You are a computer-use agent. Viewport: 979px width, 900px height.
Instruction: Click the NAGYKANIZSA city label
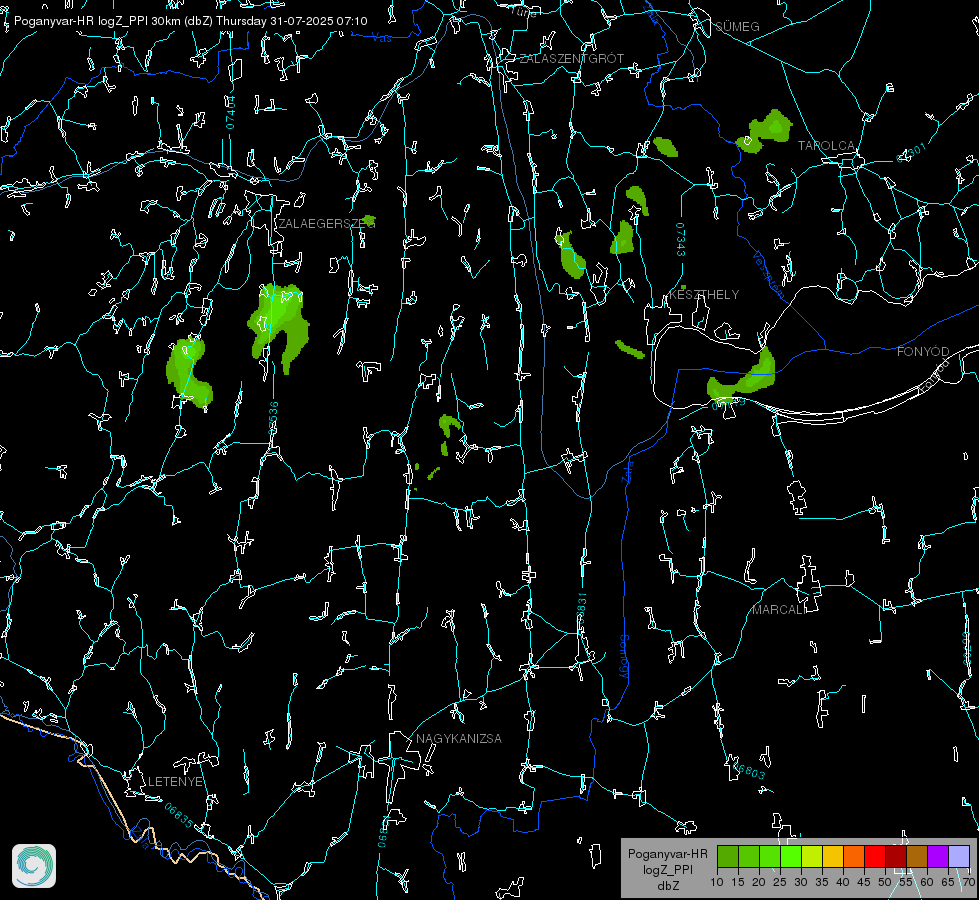coord(459,738)
